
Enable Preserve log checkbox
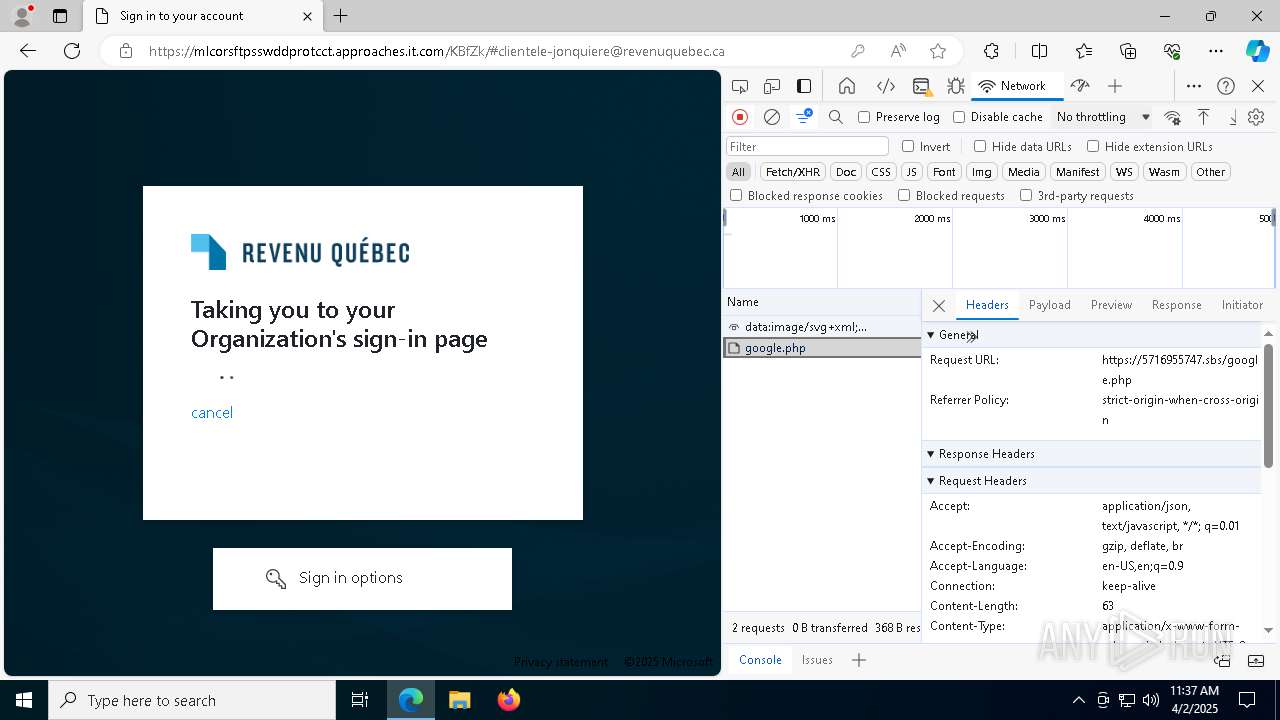pyautogui.click(x=864, y=117)
